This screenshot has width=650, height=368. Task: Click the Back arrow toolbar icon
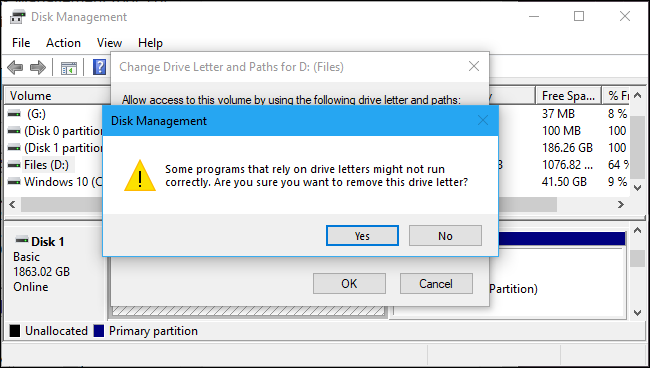click(x=15, y=67)
